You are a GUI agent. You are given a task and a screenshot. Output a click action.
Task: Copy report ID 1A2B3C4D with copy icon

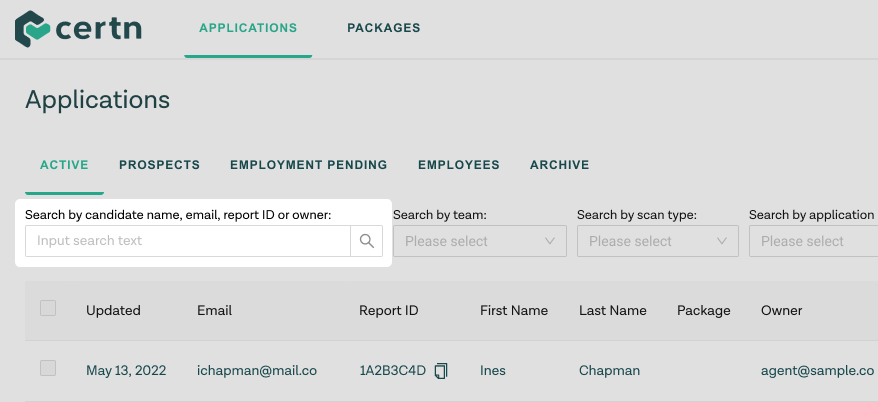pos(442,371)
